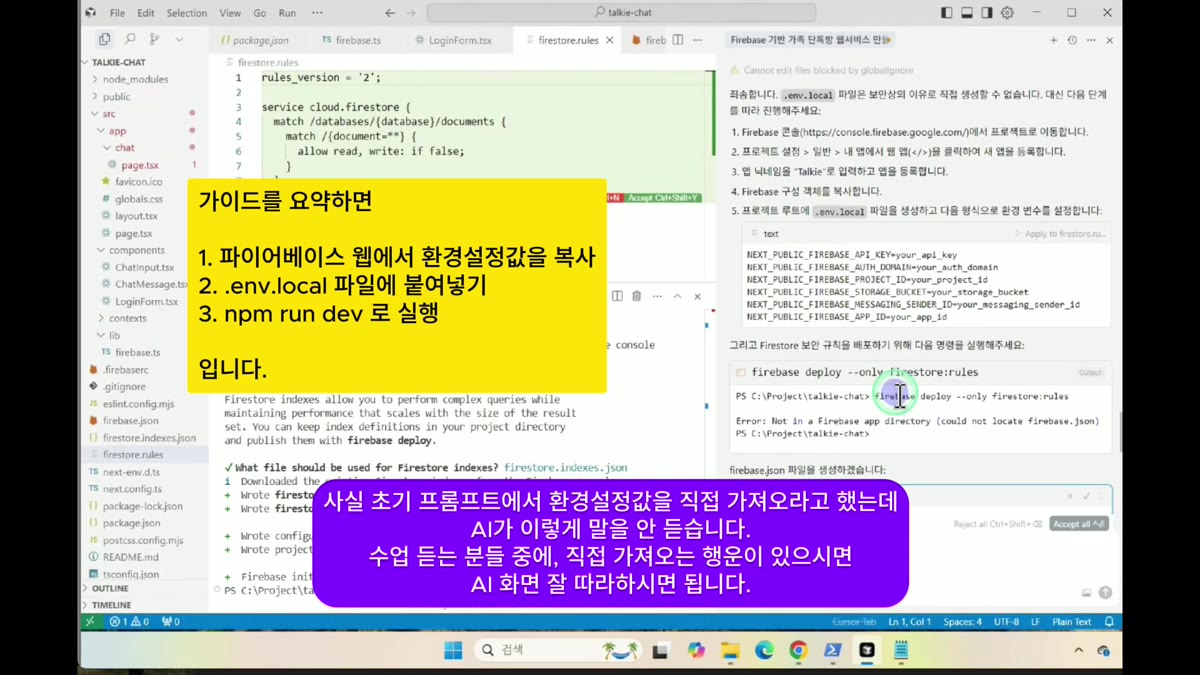Open the Run menu
The width and height of the screenshot is (1200, 675).
(x=287, y=13)
